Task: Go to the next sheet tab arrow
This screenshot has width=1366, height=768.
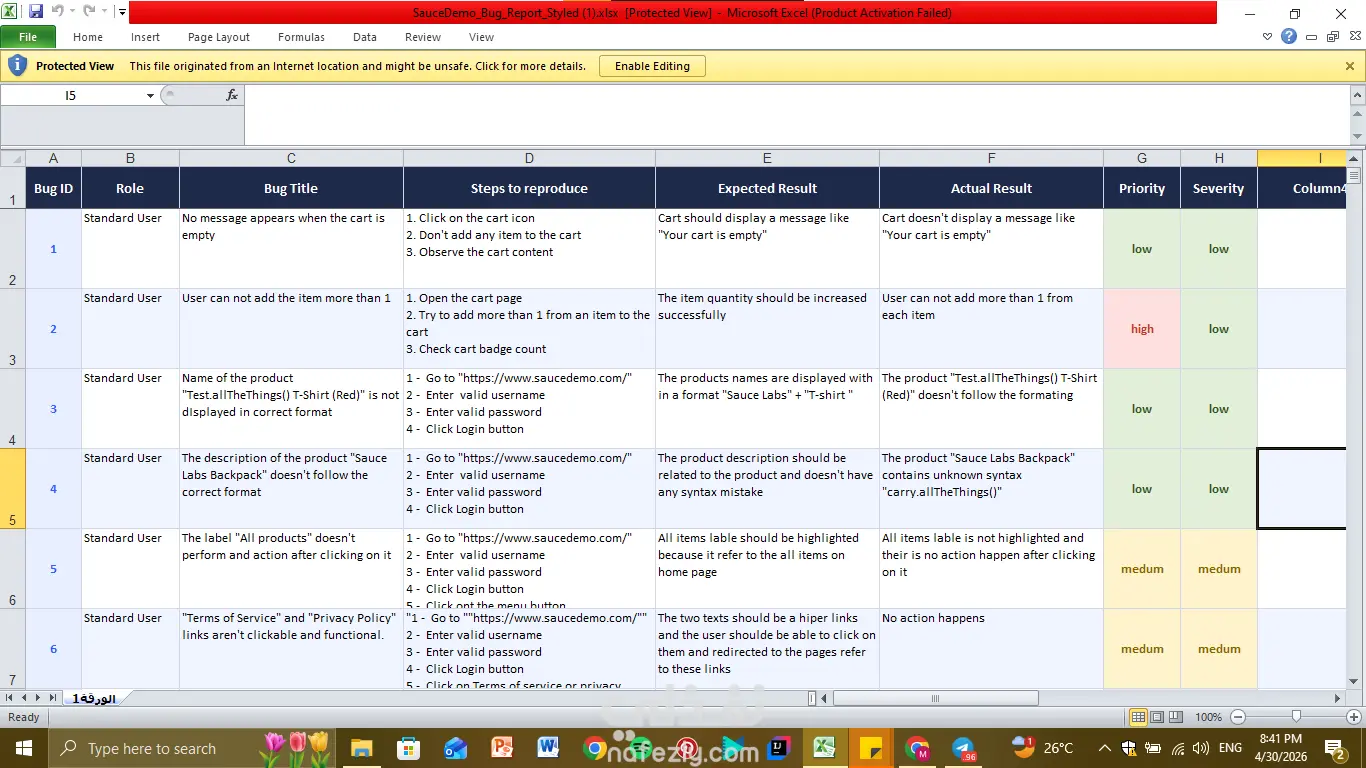Action: coord(39,698)
